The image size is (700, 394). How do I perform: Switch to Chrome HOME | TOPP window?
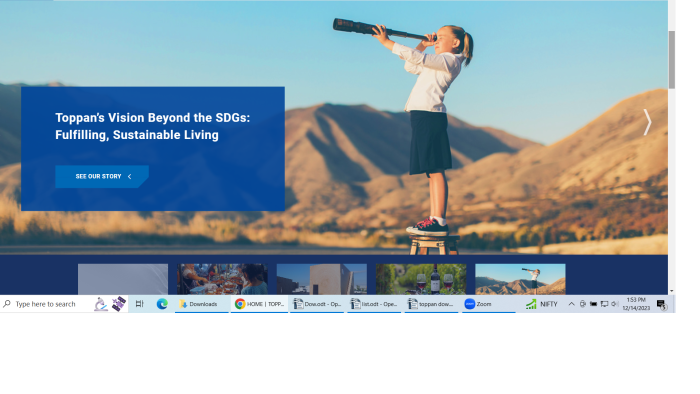259,304
